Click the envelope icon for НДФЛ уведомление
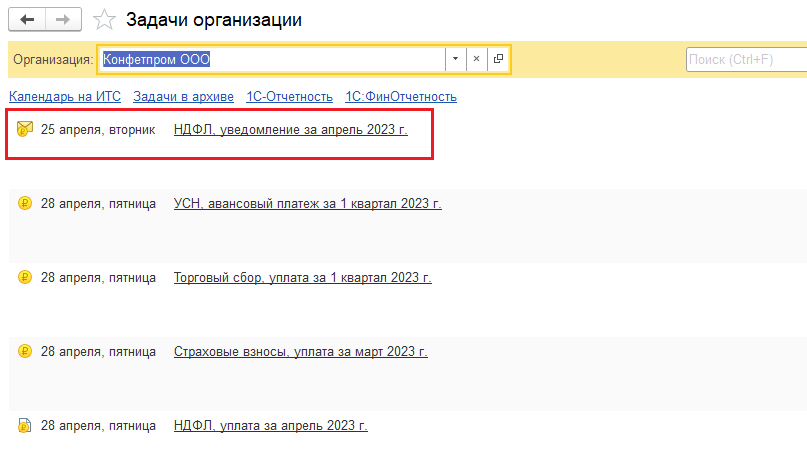This screenshot has height=464, width=807. pyautogui.click(x=25, y=129)
